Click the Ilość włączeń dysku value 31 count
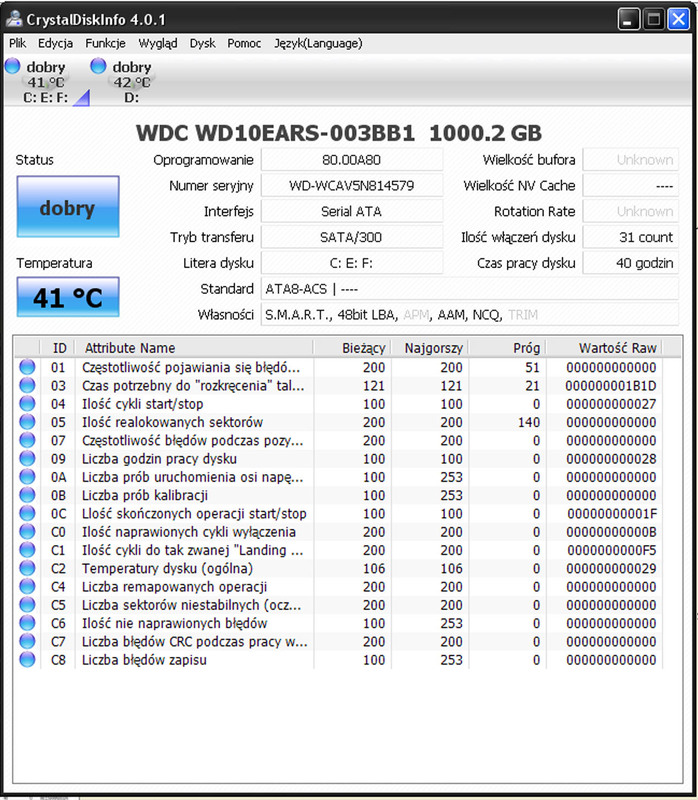The width and height of the screenshot is (698, 800). tap(631, 237)
